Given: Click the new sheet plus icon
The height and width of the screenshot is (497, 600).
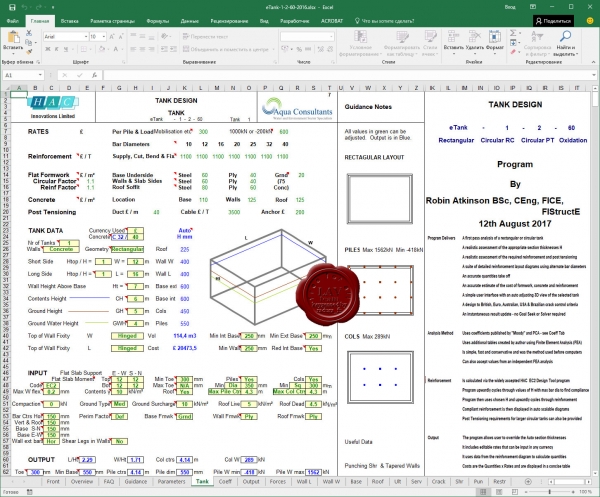Looking at the screenshot, I should [528, 481].
